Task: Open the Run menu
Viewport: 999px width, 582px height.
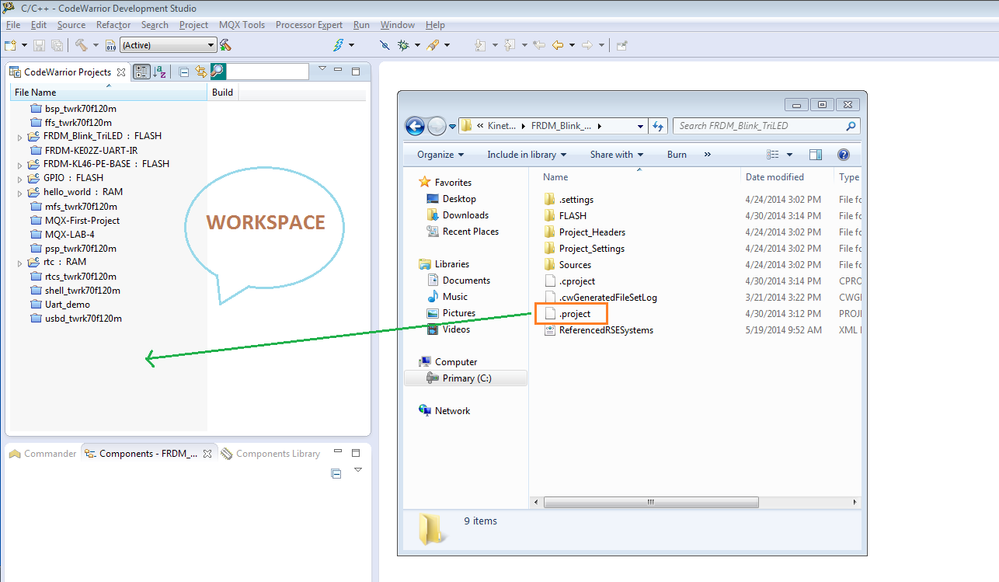Action: click(x=361, y=25)
